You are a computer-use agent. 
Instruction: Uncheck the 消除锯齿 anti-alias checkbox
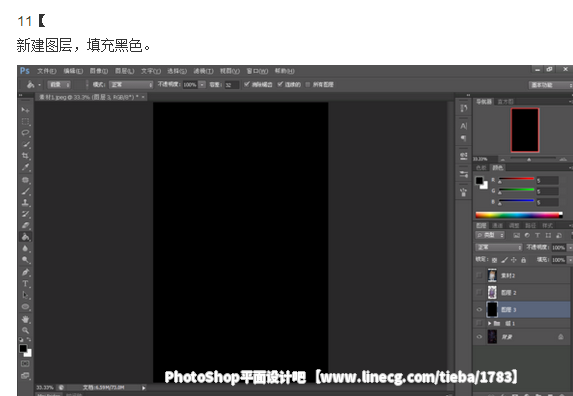tap(247, 84)
